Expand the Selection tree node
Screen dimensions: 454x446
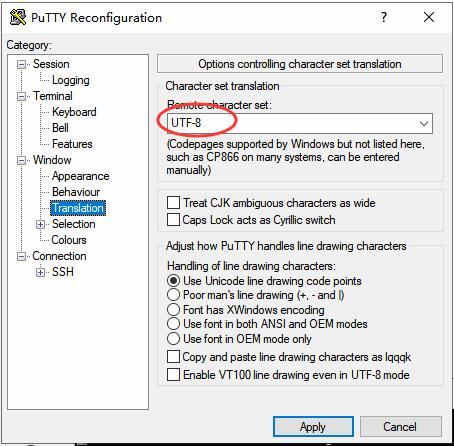point(40,224)
